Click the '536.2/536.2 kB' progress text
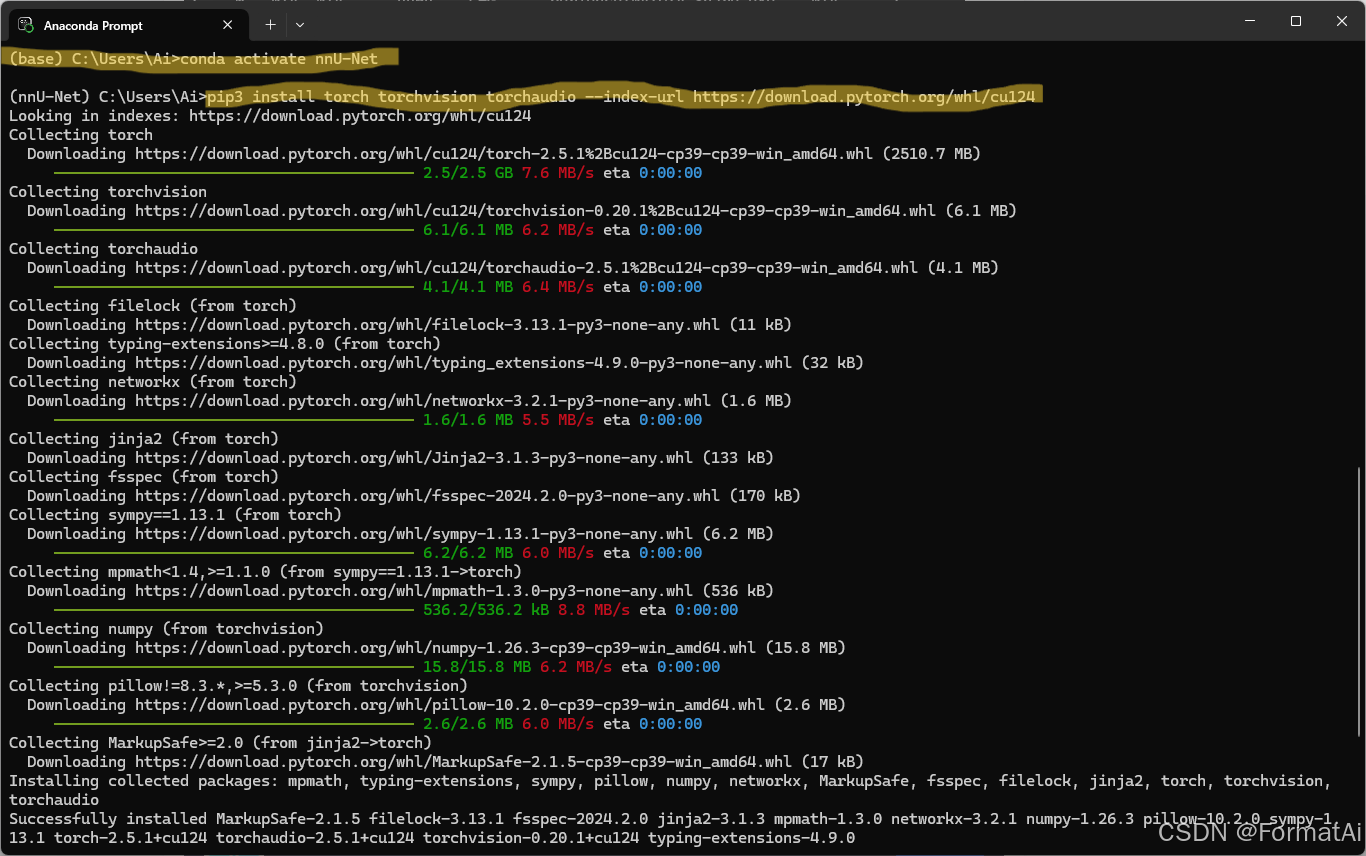The height and width of the screenshot is (856, 1366). click(486, 610)
